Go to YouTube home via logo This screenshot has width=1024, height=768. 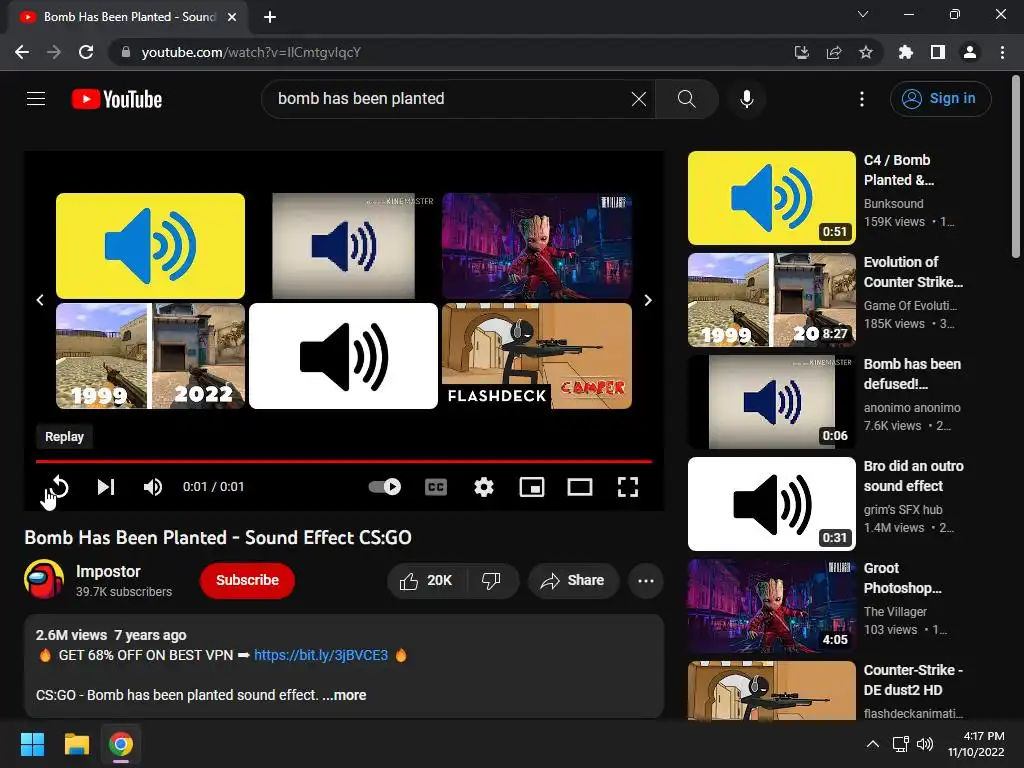pyautogui.click(x=117, y=99)
